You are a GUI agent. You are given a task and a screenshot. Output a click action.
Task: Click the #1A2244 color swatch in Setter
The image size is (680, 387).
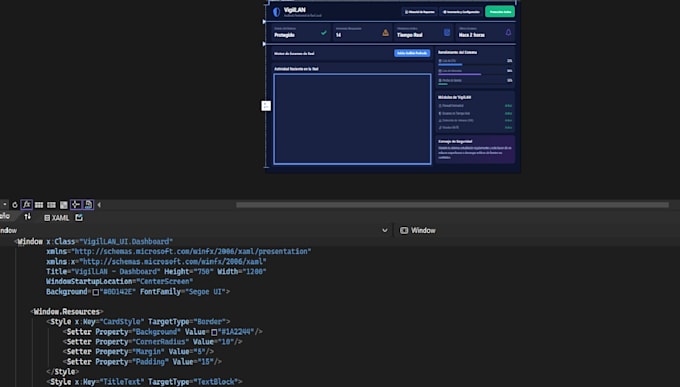[214, 332]
